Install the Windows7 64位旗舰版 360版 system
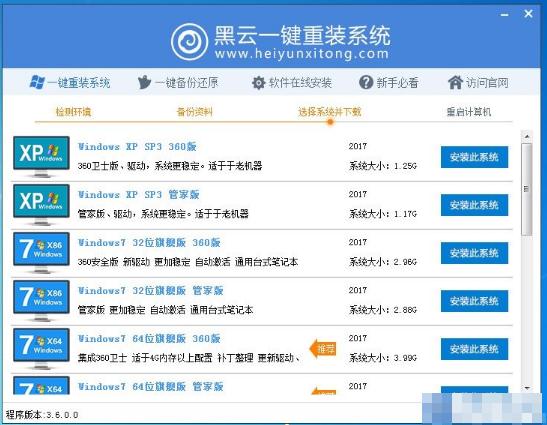 (x=474, y=349)
